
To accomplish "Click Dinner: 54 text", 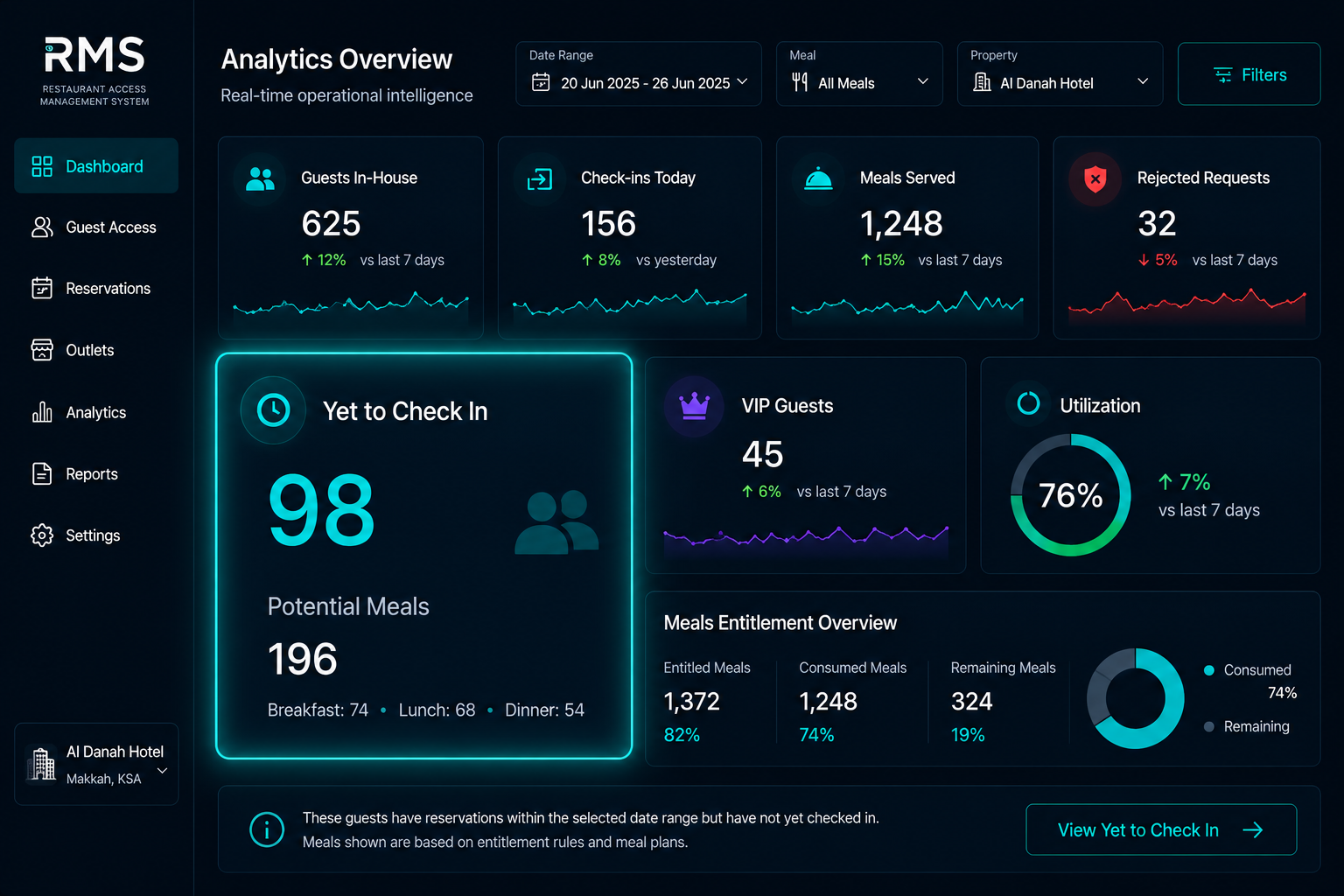I will (544, 710).
